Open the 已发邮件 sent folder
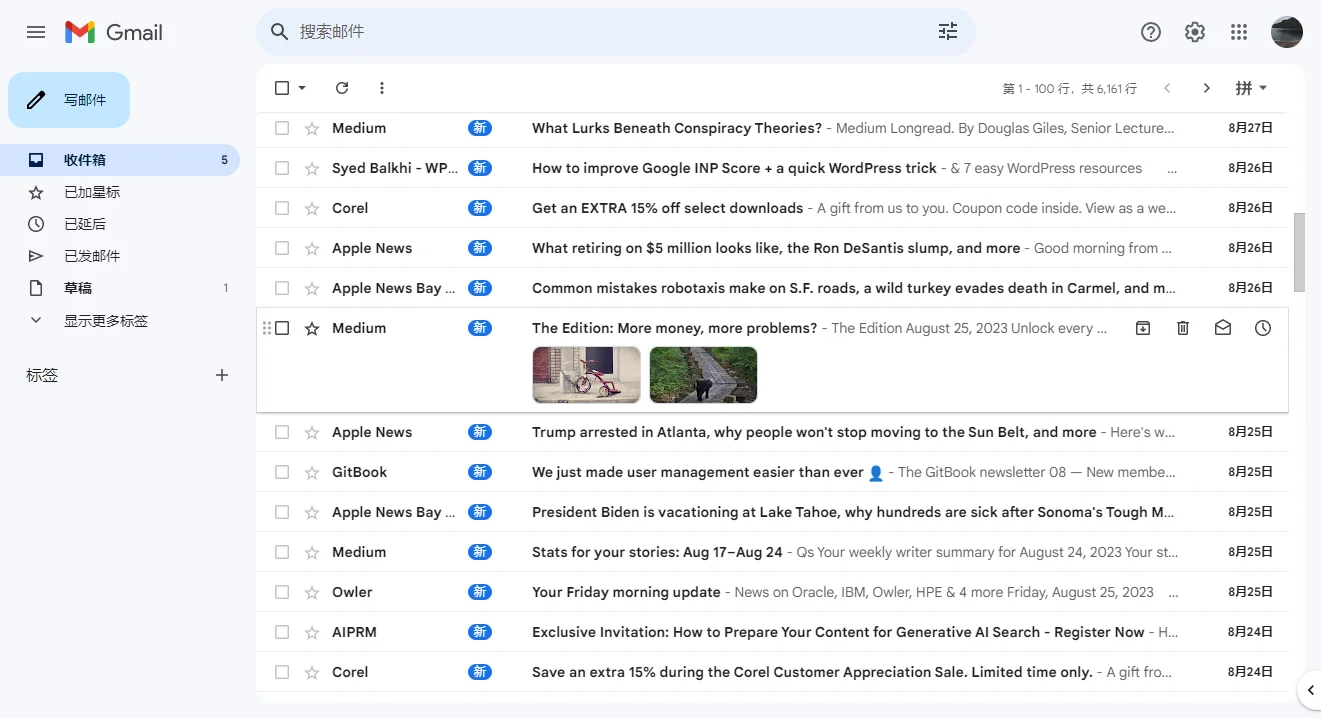 click(120, 256)
